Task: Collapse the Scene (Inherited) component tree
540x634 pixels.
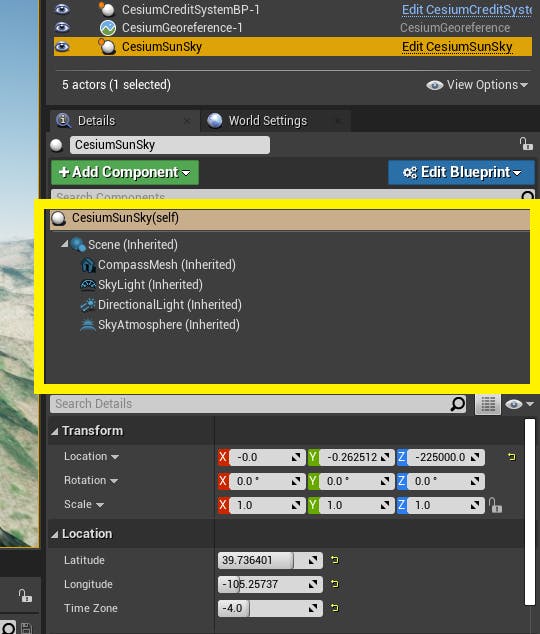Action: click(x=64, y=244)
